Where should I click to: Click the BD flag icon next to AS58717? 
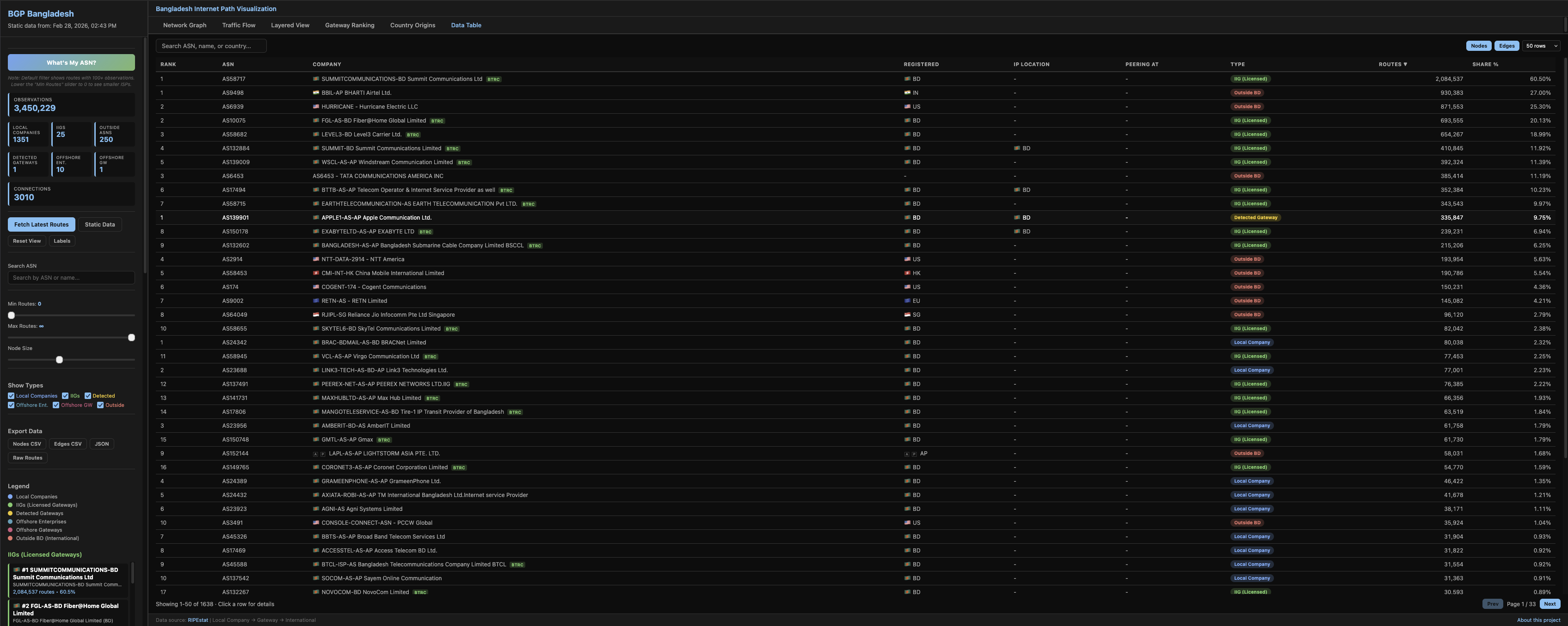[316, 79]
